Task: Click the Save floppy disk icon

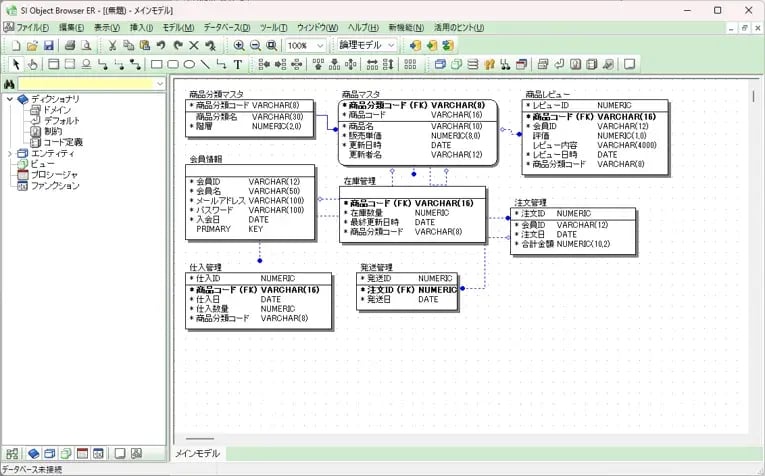Action: pyautogui.click(x=48, y=46)
